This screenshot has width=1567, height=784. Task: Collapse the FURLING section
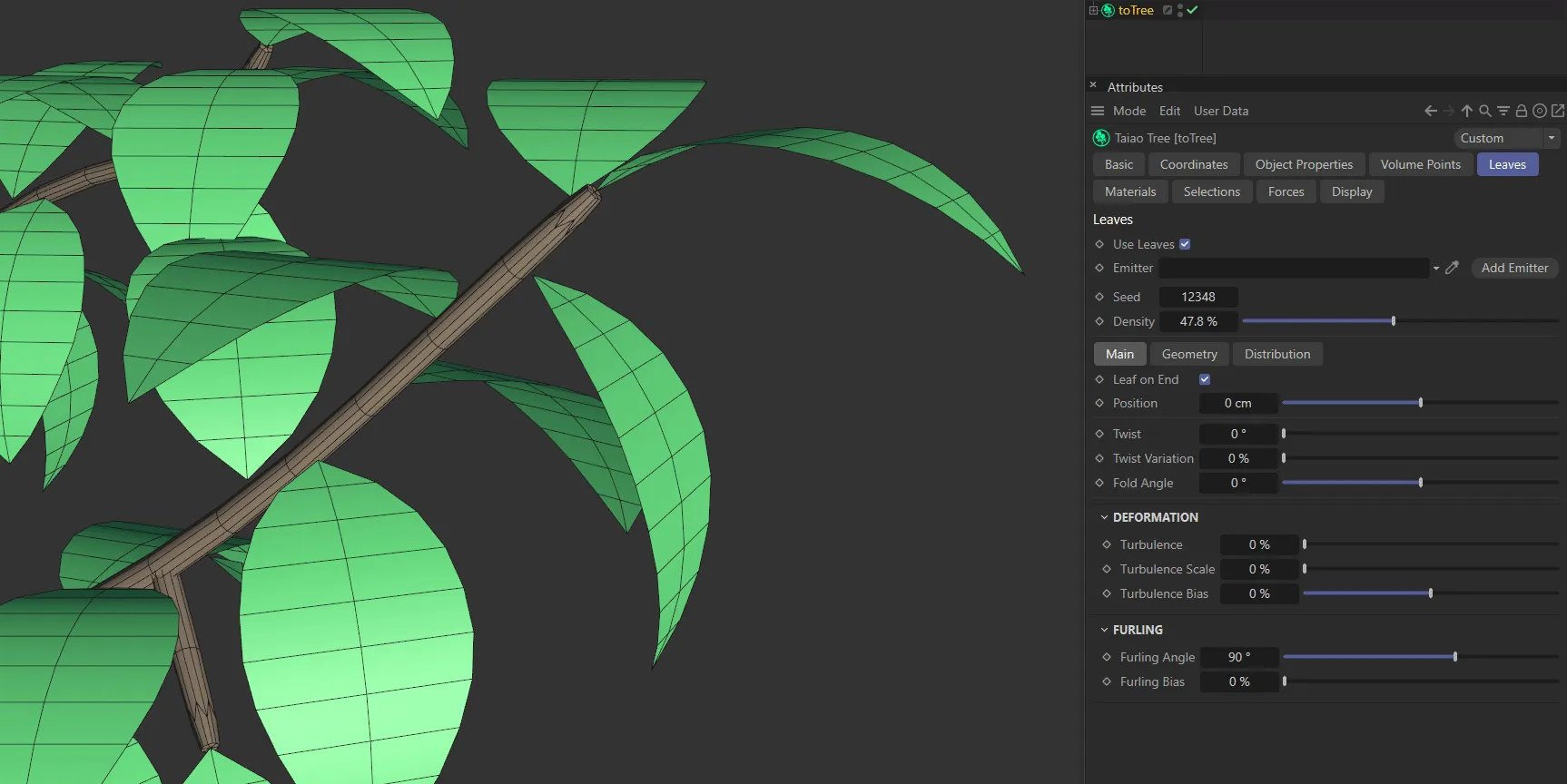click(1105, 630)
